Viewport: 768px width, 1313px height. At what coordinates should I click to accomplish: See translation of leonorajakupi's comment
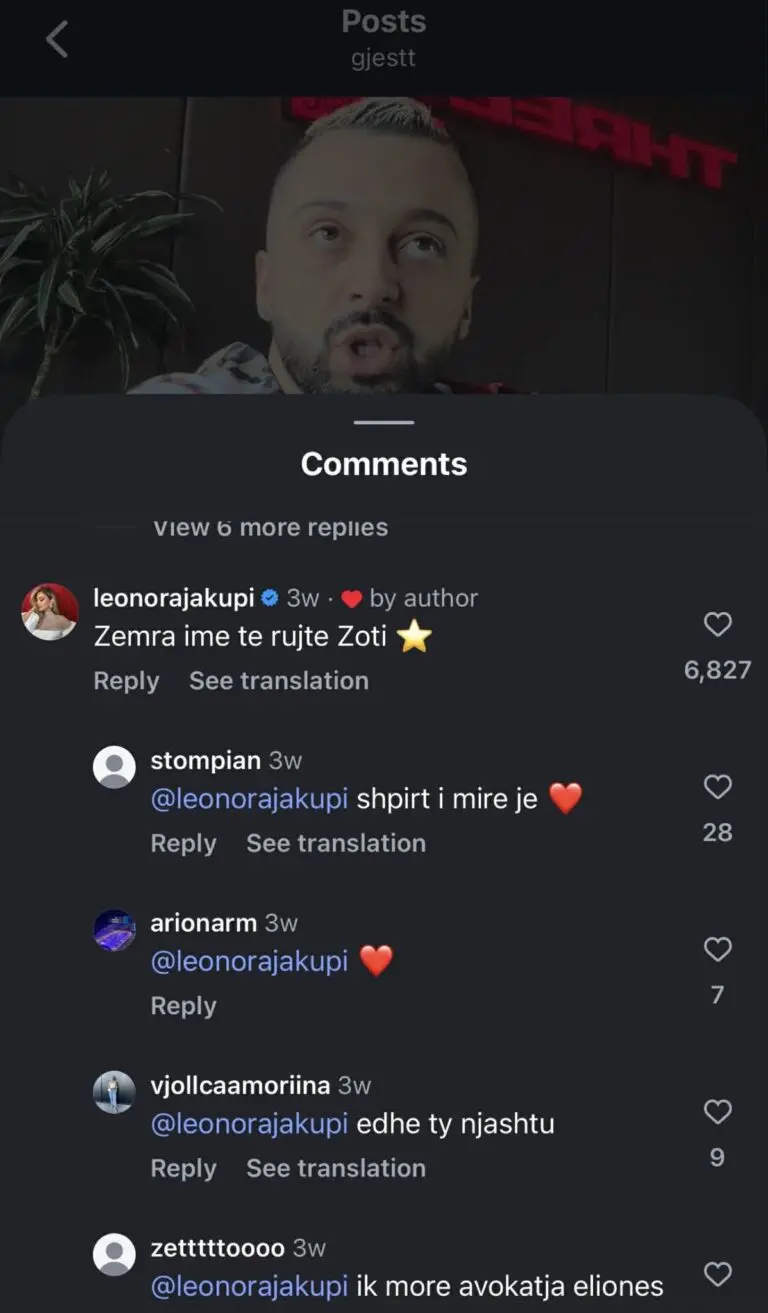(x=278, y=681)
